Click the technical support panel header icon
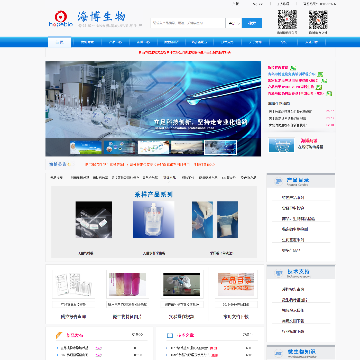360x360 pixels. pyautogui.click(x=278, y=273)
